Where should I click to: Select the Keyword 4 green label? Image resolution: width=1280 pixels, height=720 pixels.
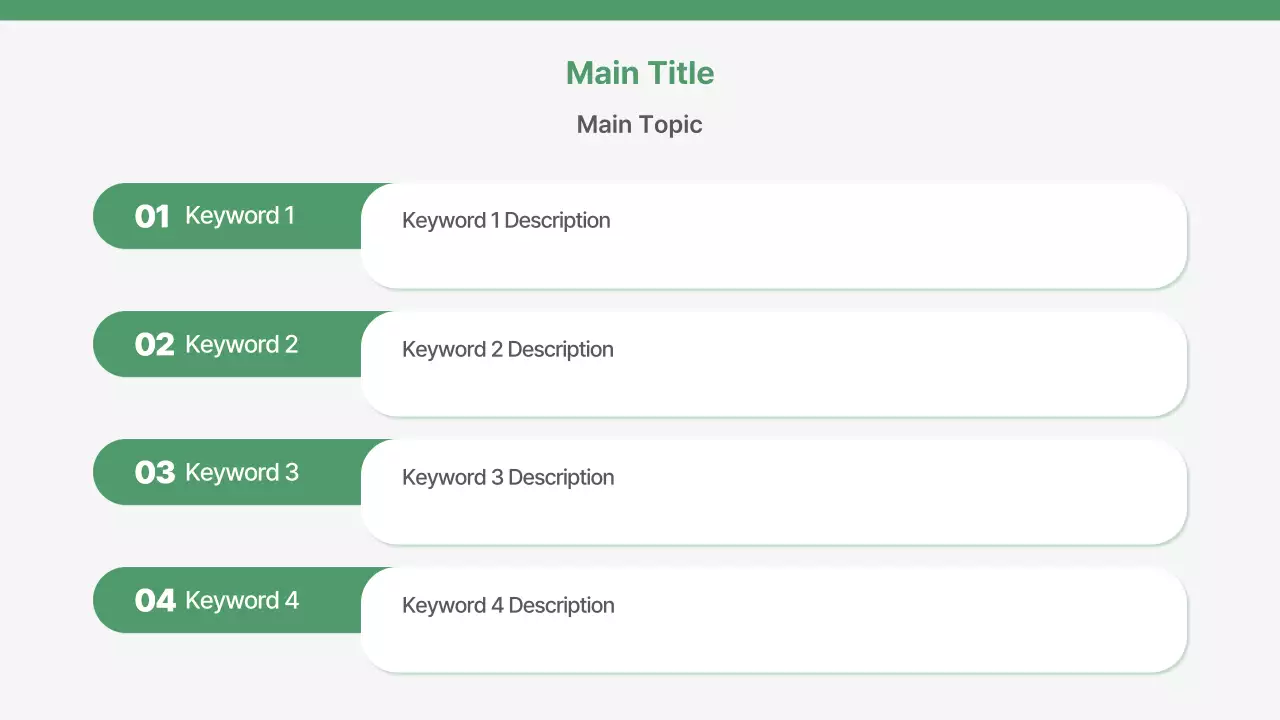click(x=242, y=600)
